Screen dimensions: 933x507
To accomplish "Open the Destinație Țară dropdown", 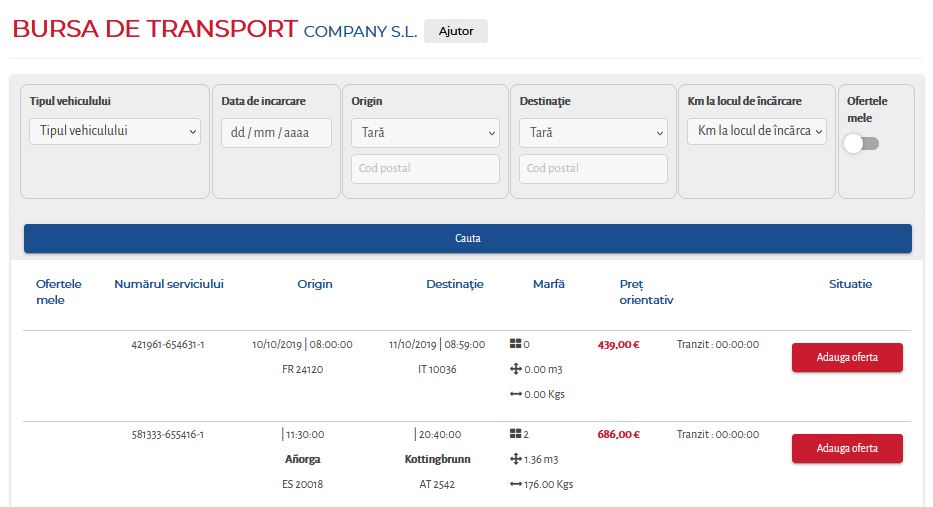I will (593, 133).
